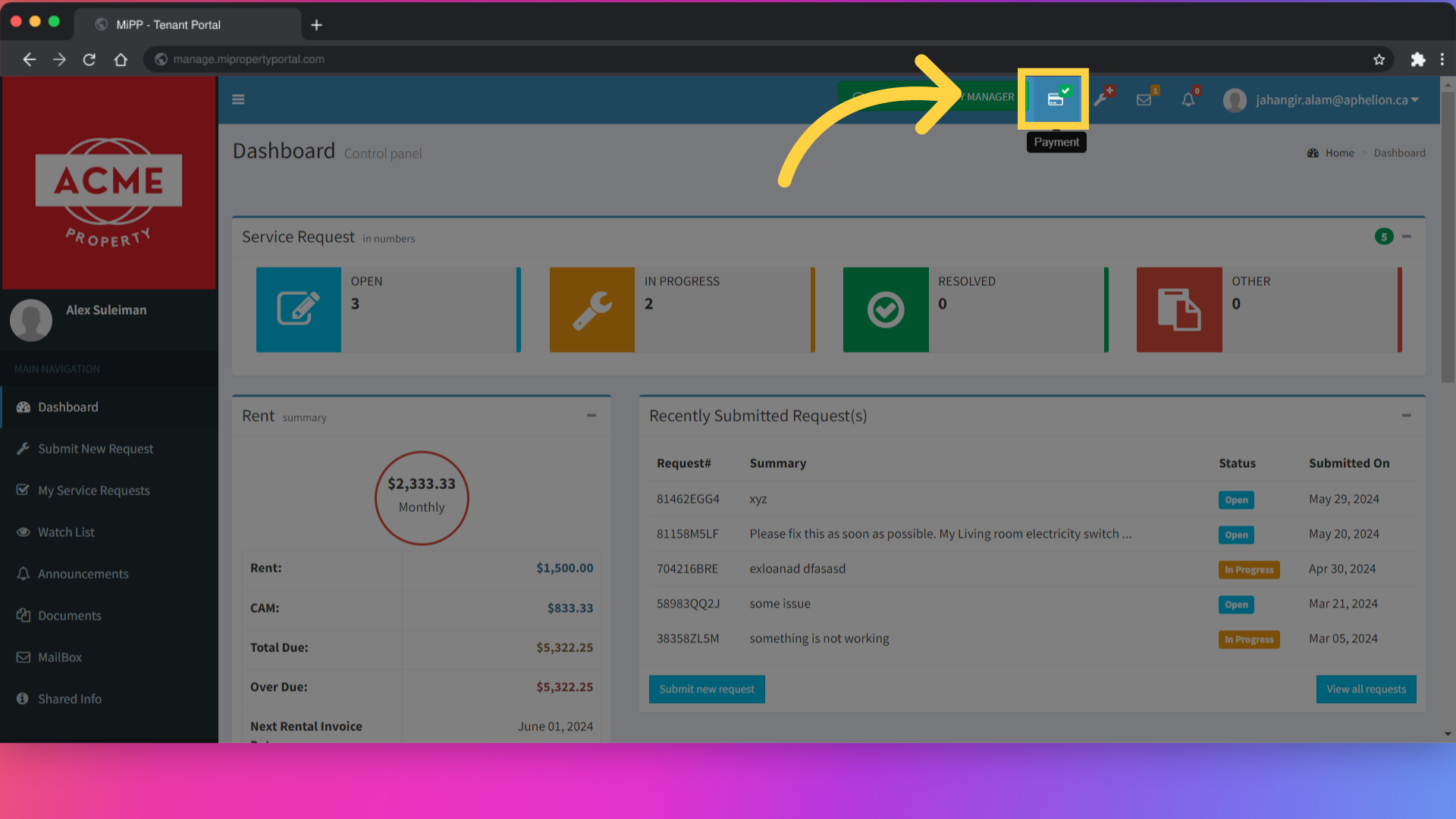
Task: Open the wrench new request icon in header
Action: tap(1101, 99)
